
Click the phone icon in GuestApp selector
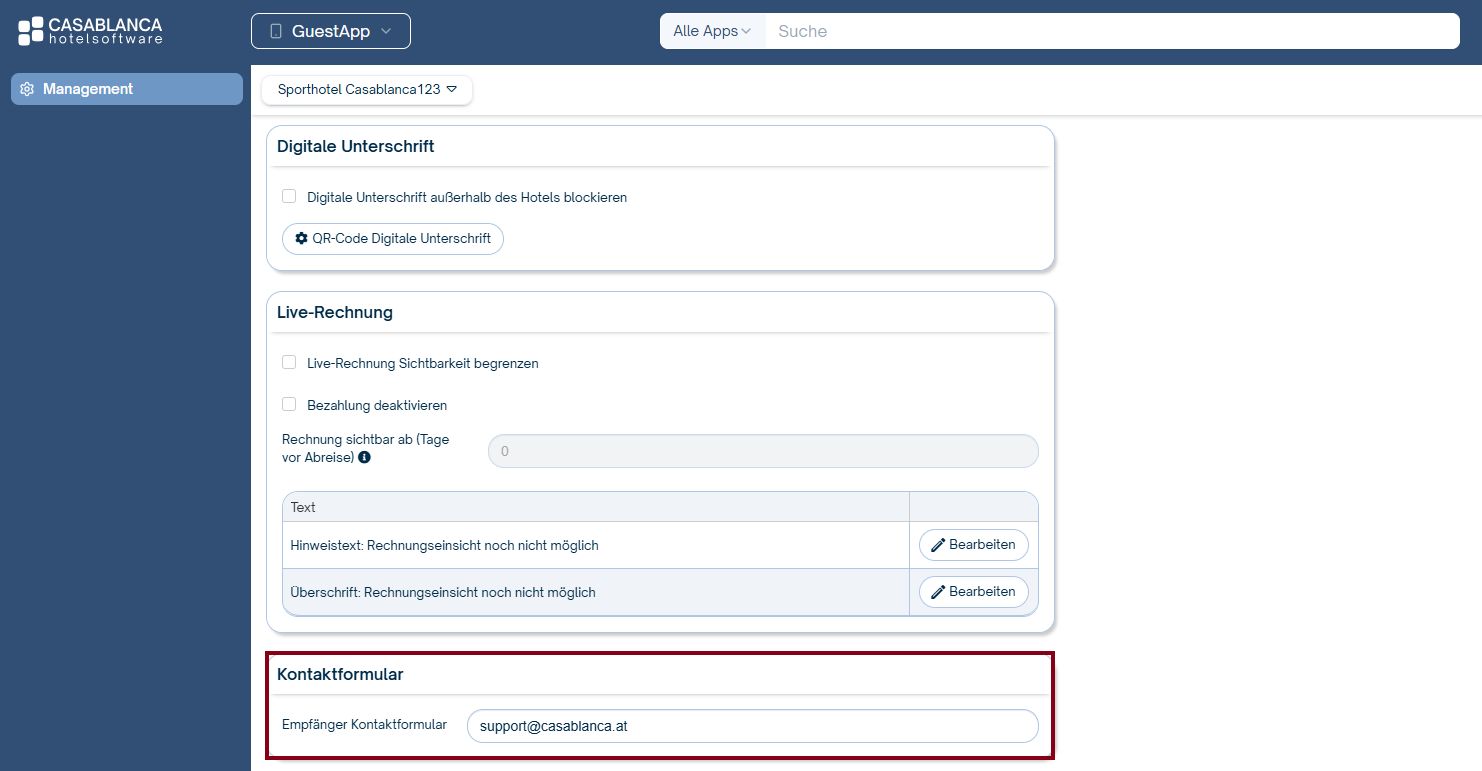tap(276, 31)
